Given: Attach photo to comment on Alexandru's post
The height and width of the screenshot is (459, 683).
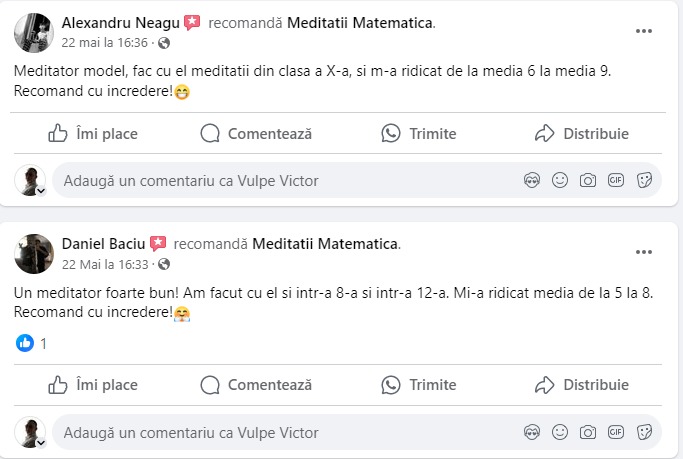Looking at the screenshot, I should tap(588, 181).
